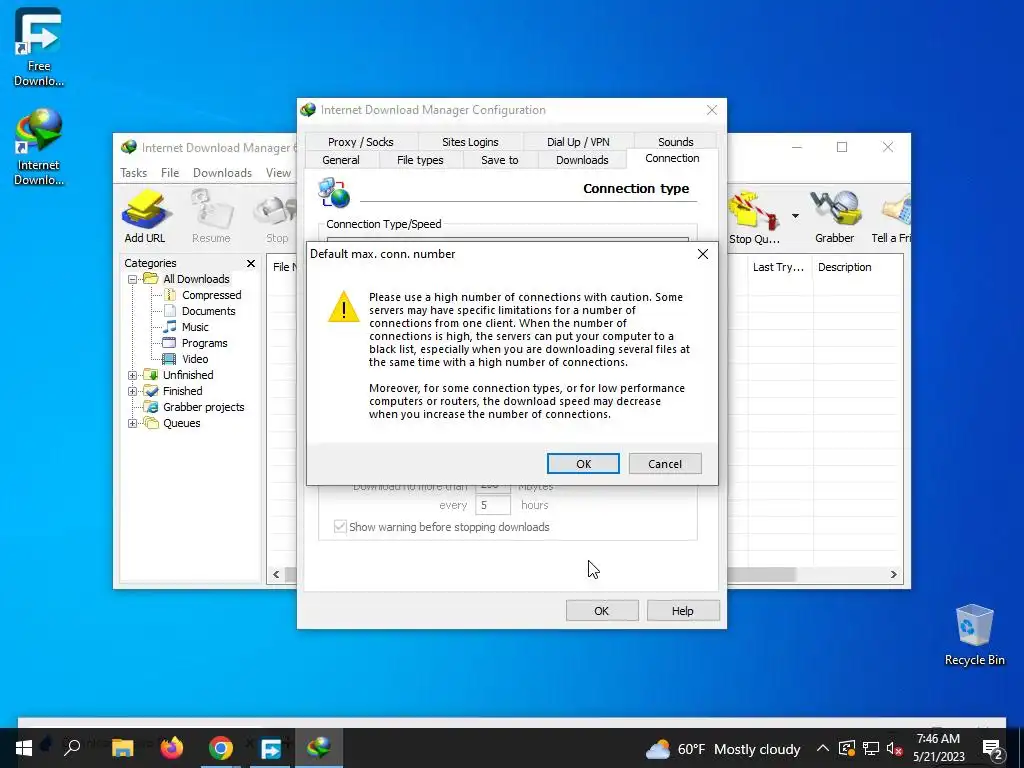Open the notification center icon
1024x768 pixels.
(x=992, y=748)
